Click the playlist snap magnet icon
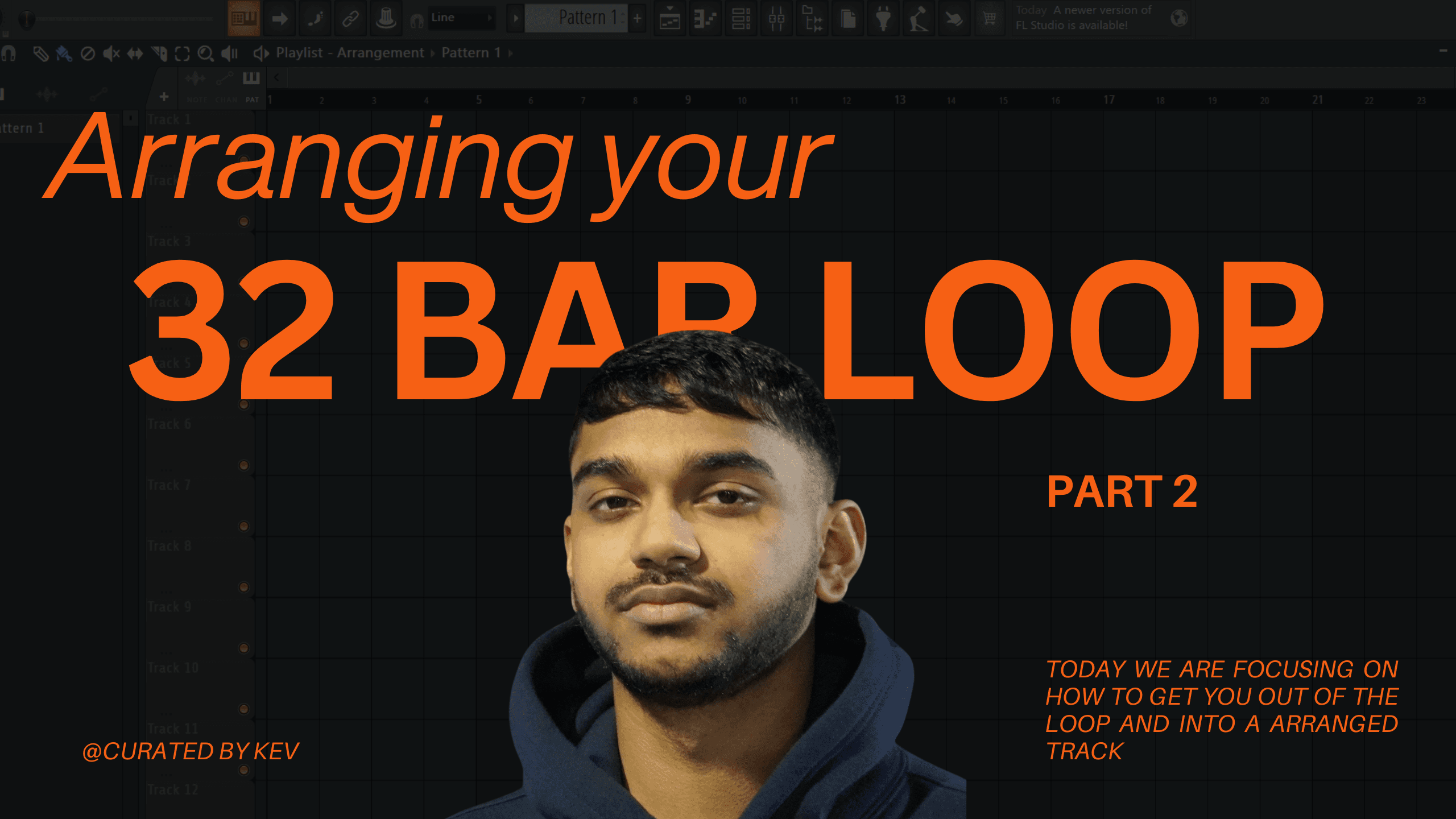 tap(9, 53)
